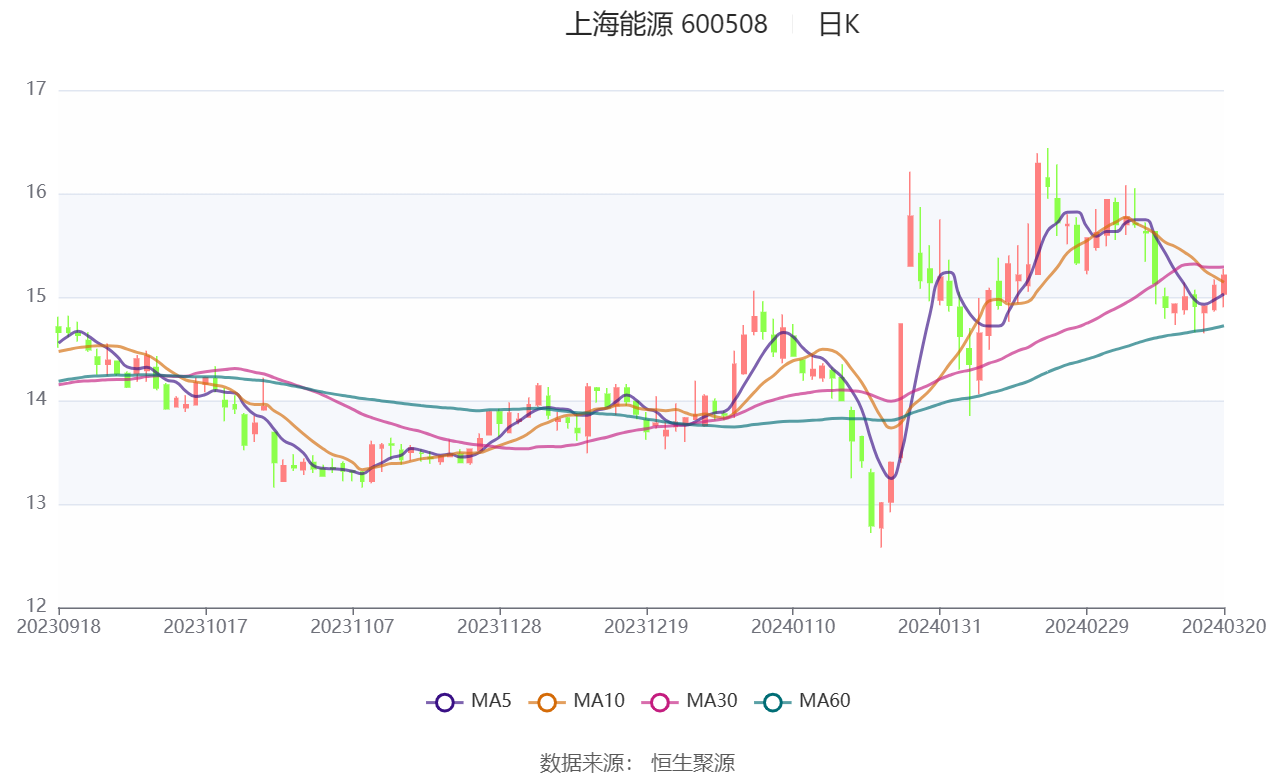Click the 数据来源: 恒生聚源 source text
Viewport: 1275px width, 775px height.
pyautogui.click(x=637, y=763)
